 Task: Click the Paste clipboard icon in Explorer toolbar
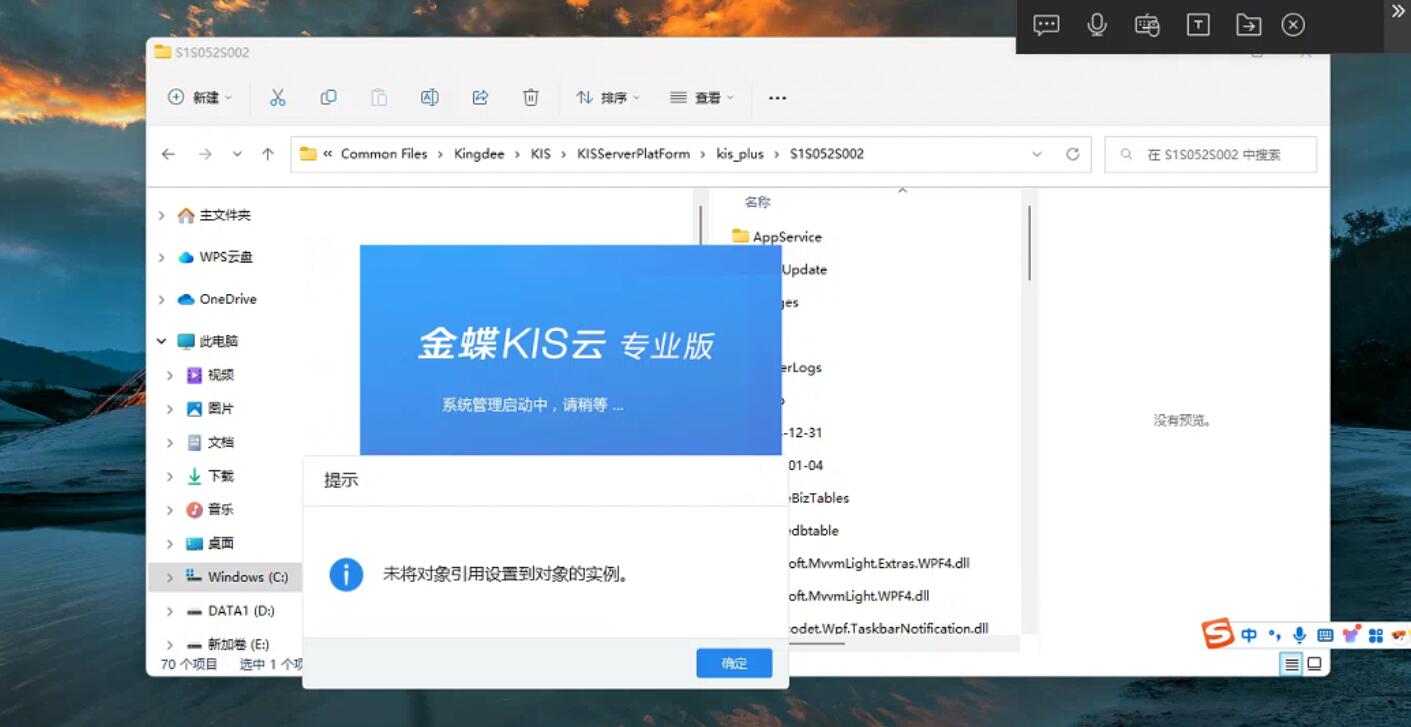tap(379, 97)
